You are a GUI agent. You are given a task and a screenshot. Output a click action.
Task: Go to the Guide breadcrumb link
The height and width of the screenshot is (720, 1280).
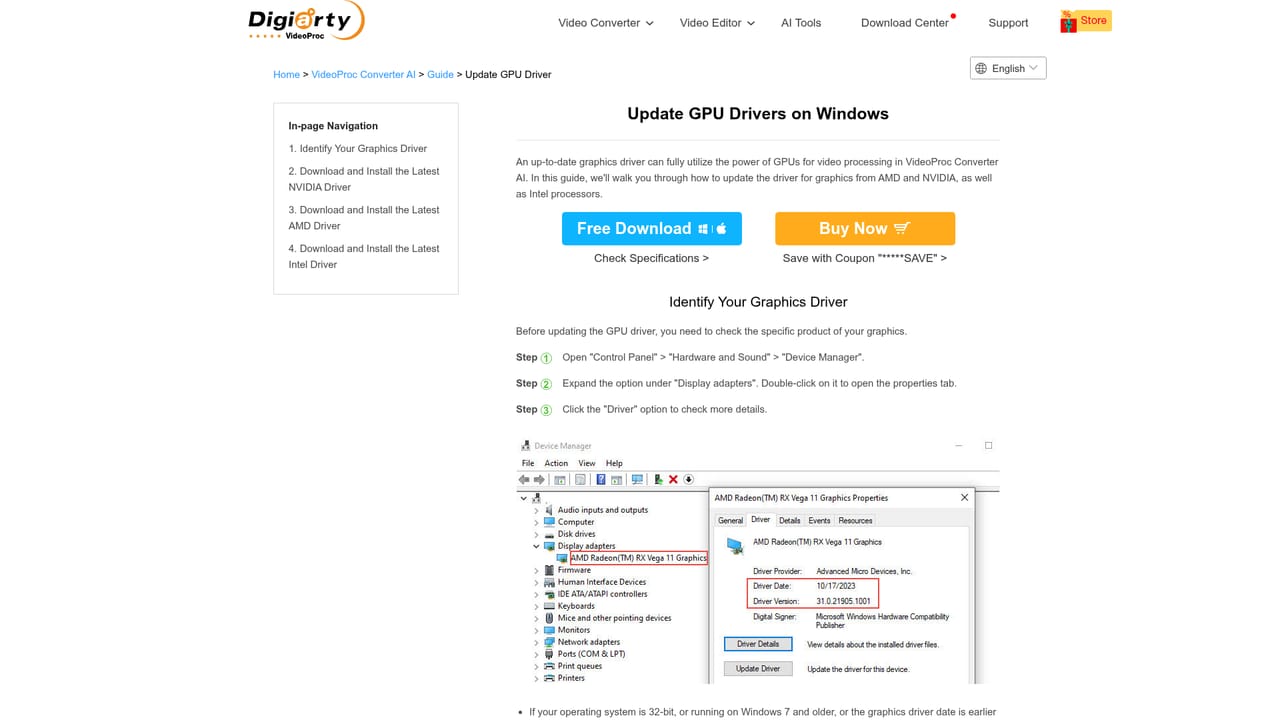pos(441,75)
